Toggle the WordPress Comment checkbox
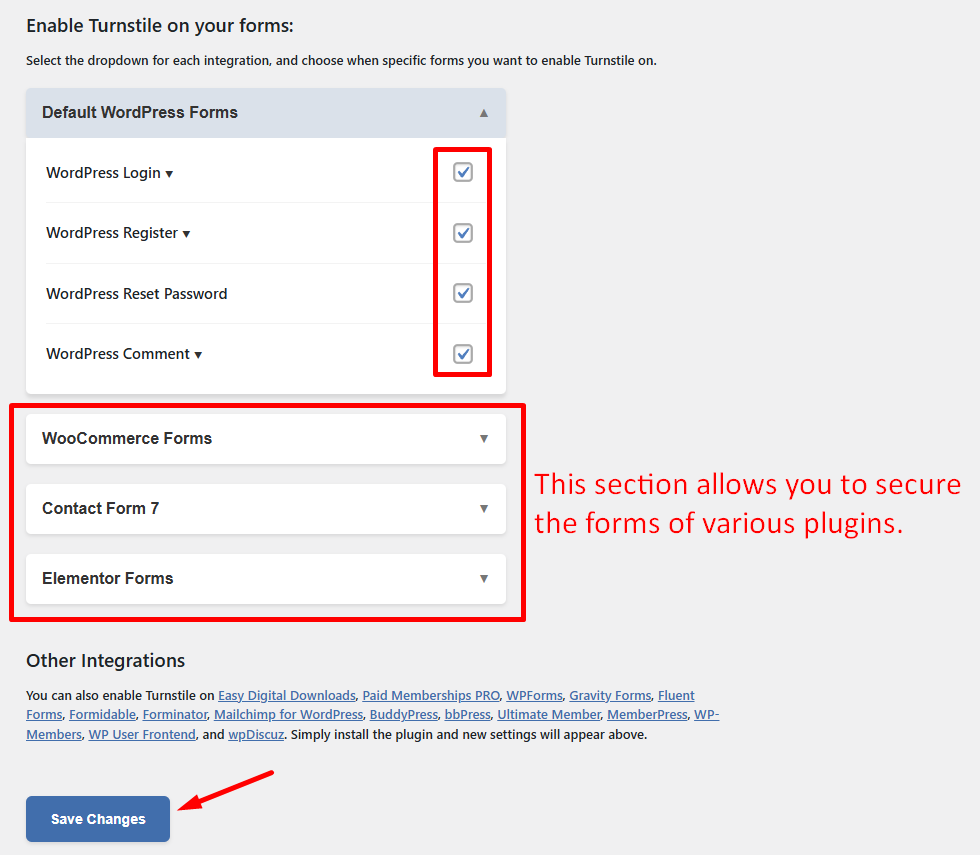 tap(463, 353)
